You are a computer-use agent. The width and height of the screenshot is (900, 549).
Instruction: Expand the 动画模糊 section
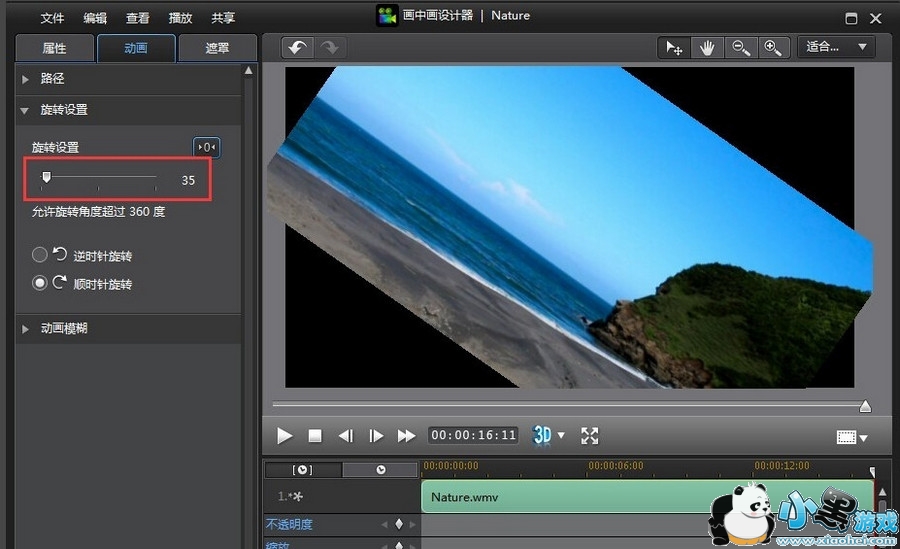[26, 328]
